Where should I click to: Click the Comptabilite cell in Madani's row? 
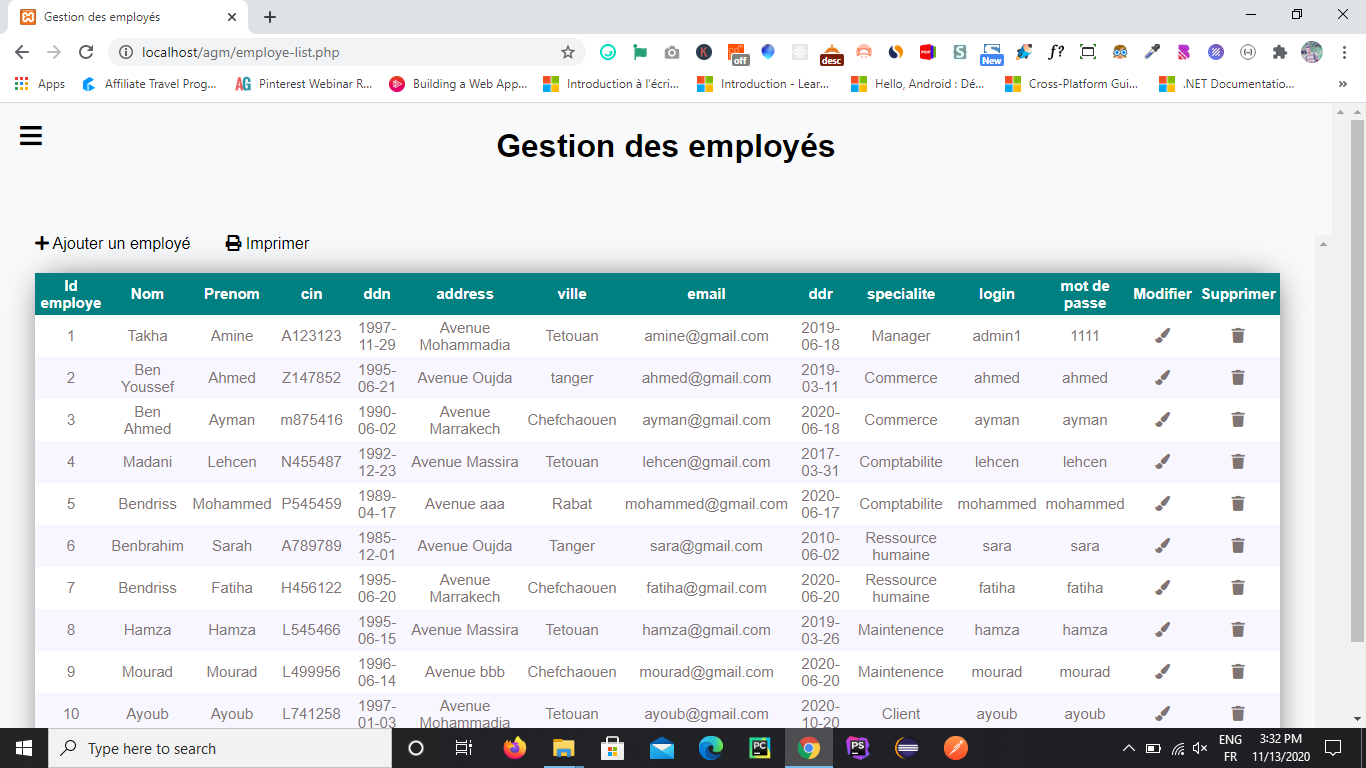[901, 462]
